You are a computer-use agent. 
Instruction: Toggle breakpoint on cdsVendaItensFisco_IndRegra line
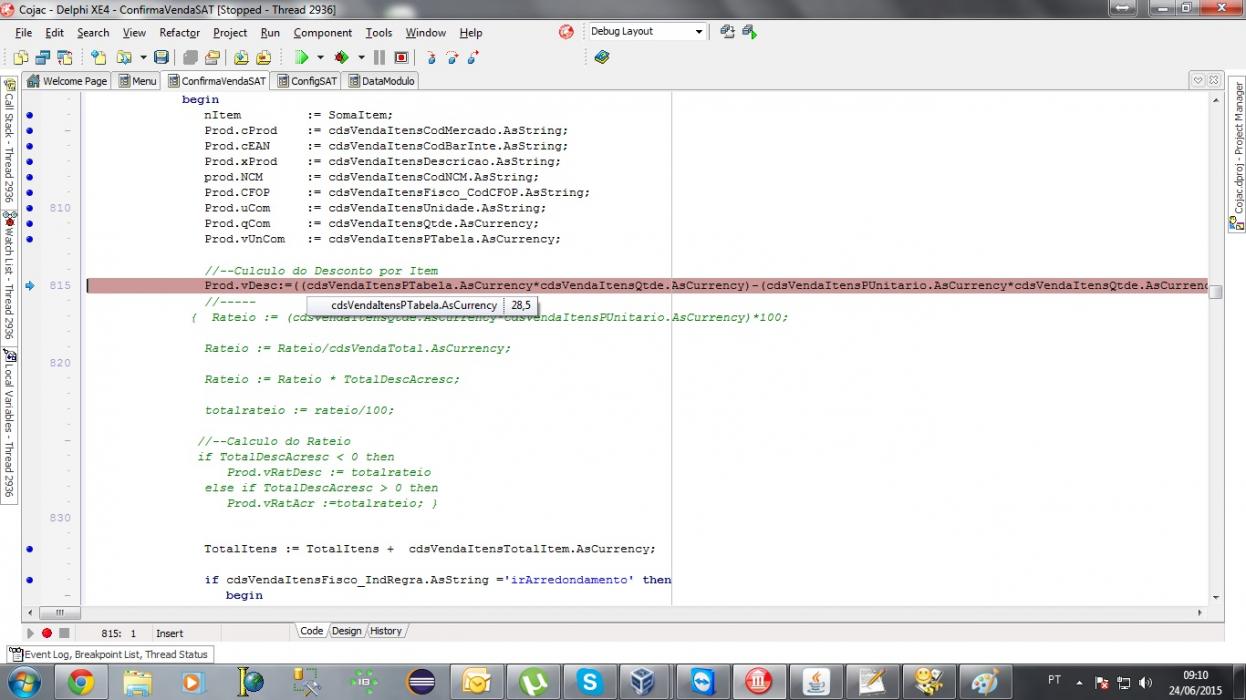tap(30, 580)
